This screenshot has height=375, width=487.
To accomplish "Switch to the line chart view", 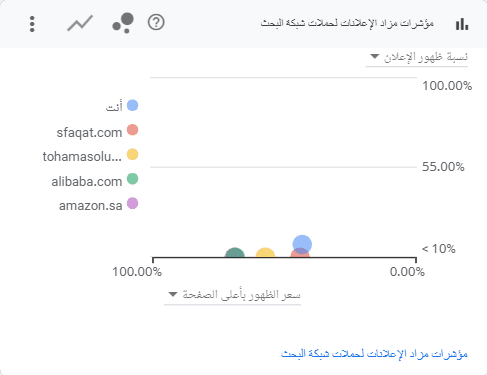I will click(x=80, y=23).
